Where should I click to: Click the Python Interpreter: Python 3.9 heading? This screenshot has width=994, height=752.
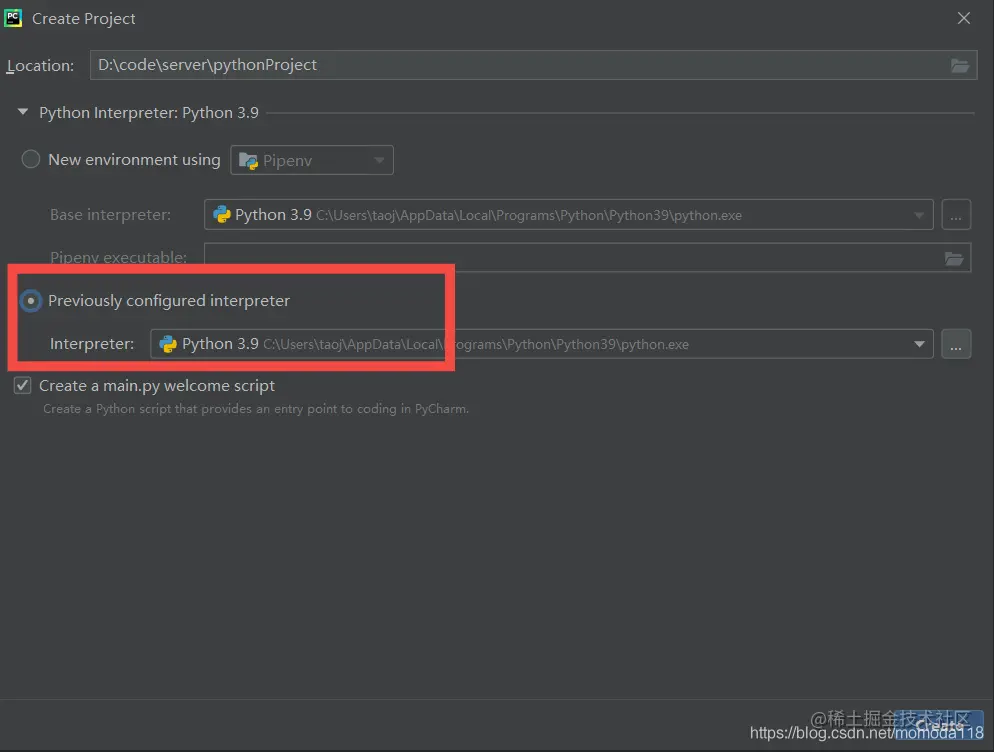pyautogui.click(x=149, y=113)
